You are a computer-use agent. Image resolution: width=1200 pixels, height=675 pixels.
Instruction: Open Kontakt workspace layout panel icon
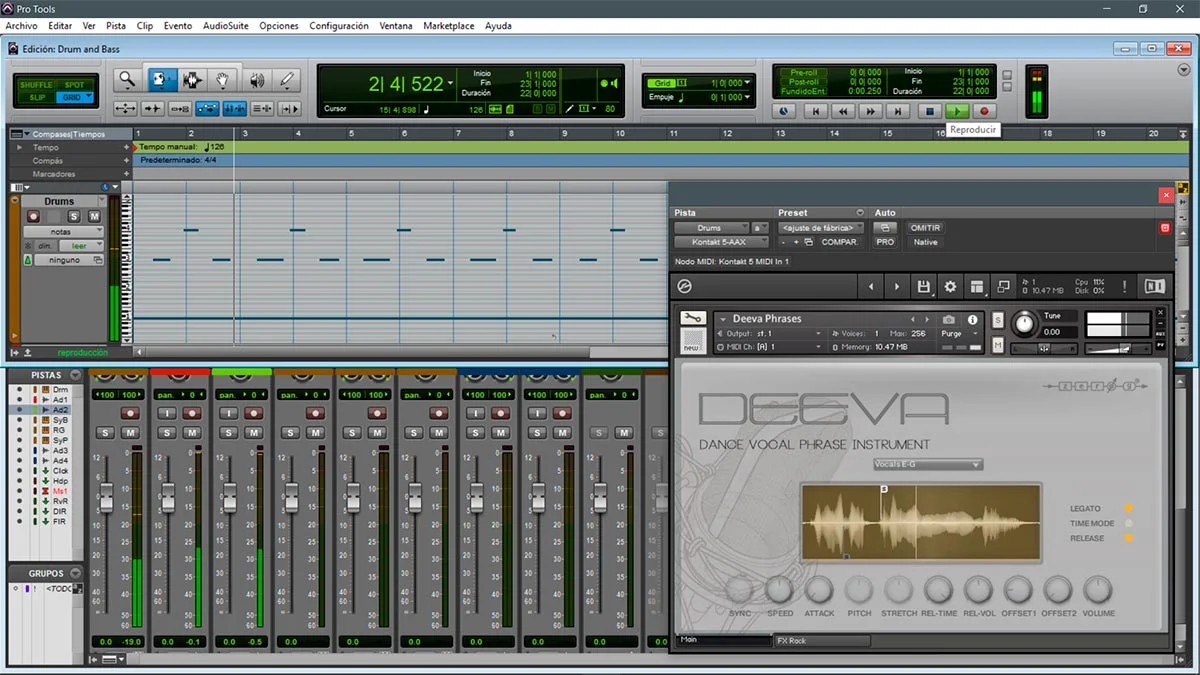coord(977,286)
